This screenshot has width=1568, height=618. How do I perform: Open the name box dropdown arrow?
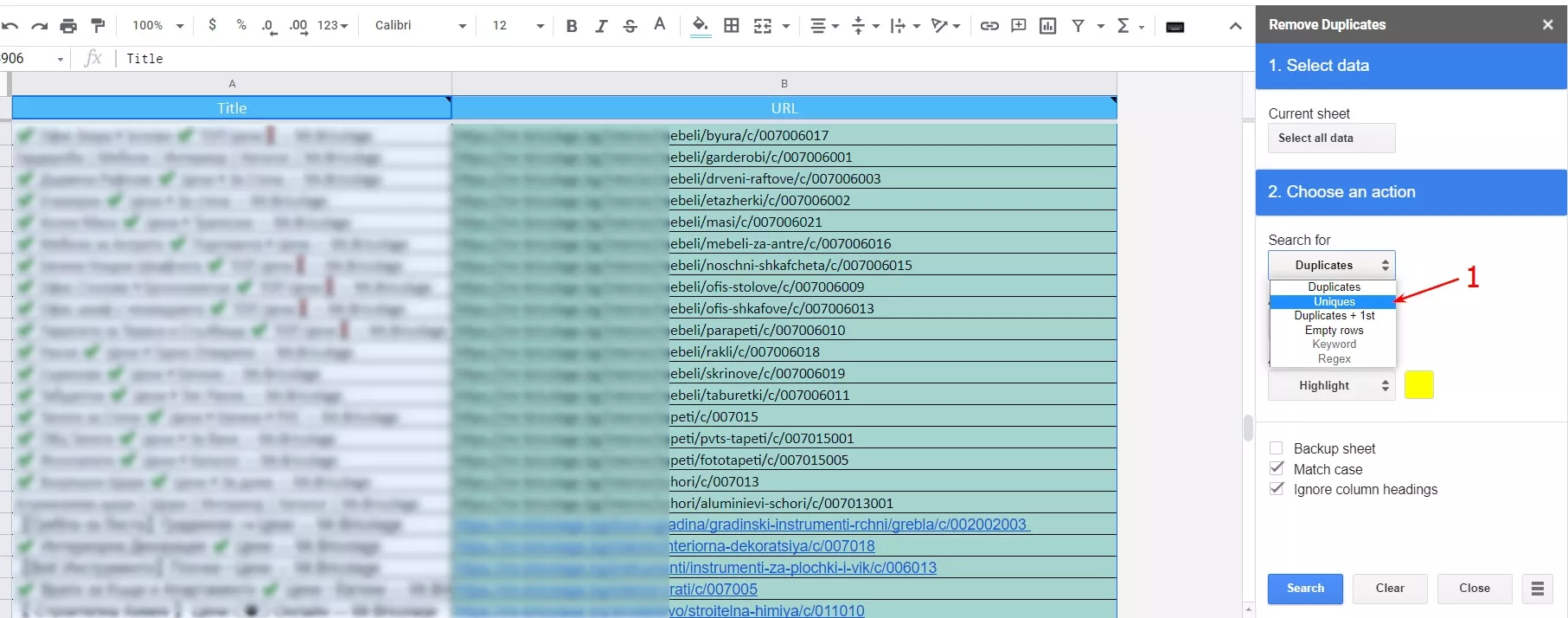[61, 59]
